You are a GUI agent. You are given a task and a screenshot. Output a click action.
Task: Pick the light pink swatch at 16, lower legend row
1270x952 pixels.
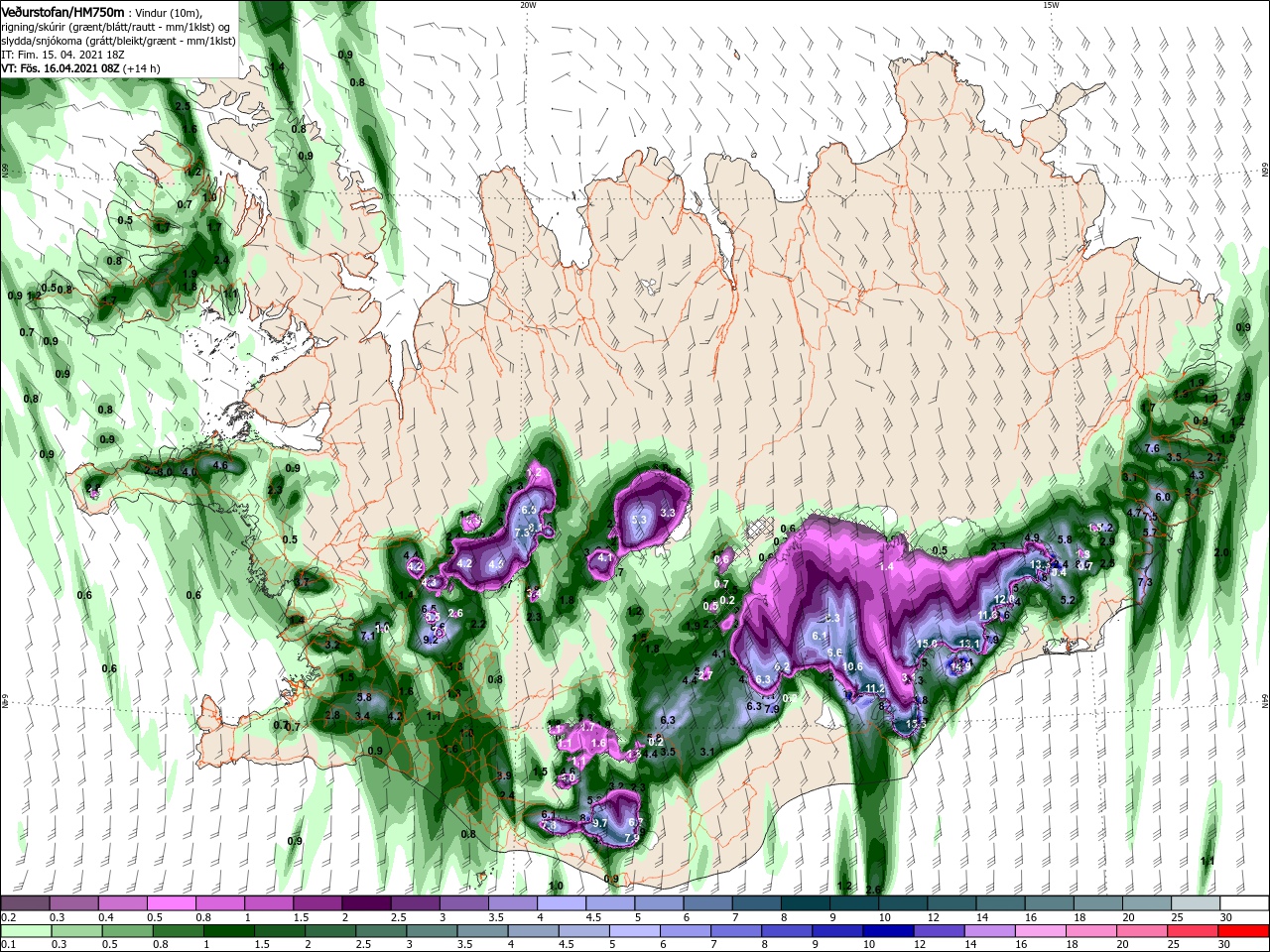coord(1039,931)
